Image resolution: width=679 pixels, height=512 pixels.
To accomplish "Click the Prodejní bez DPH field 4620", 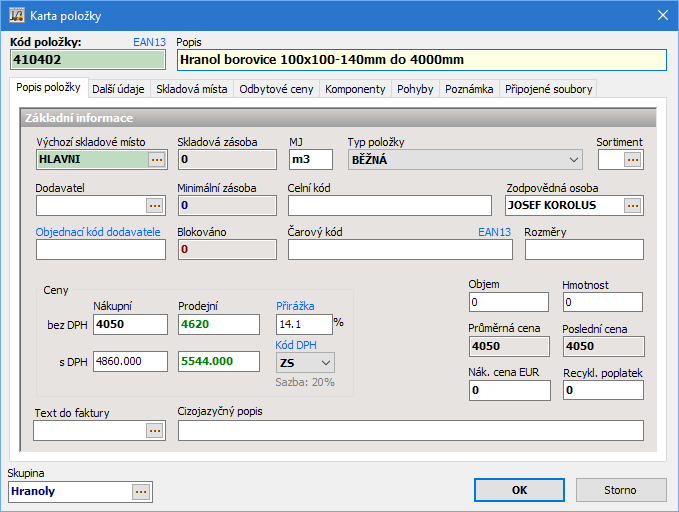I will [x=219, y=324].
